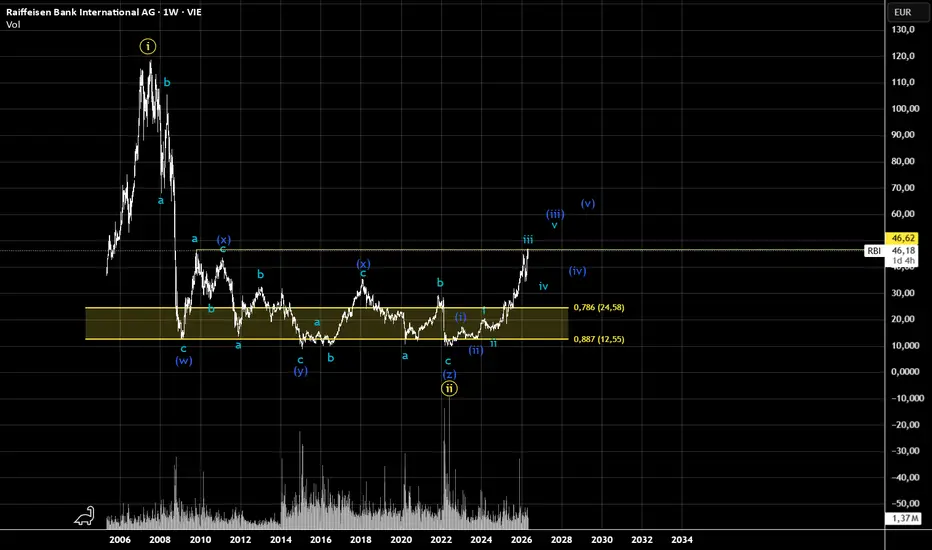The height and width of the screenshot is (550, 932).
Task: Click the teal v label under (iii)
Action: point(554,225)
